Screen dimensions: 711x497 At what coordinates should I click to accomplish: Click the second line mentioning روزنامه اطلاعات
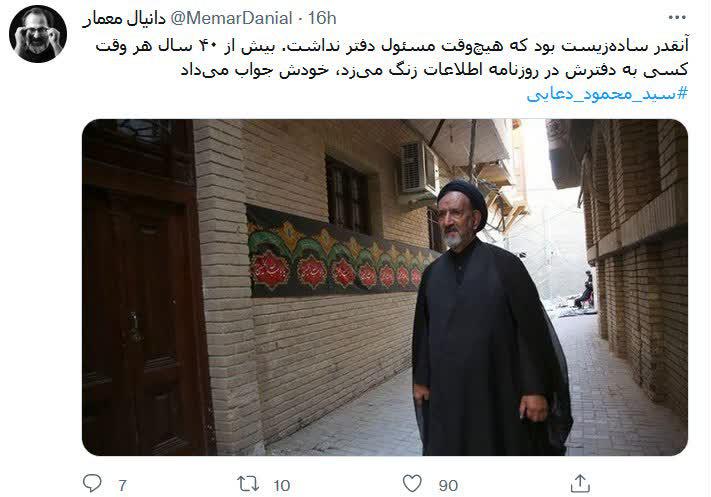[x=434, y=70]
